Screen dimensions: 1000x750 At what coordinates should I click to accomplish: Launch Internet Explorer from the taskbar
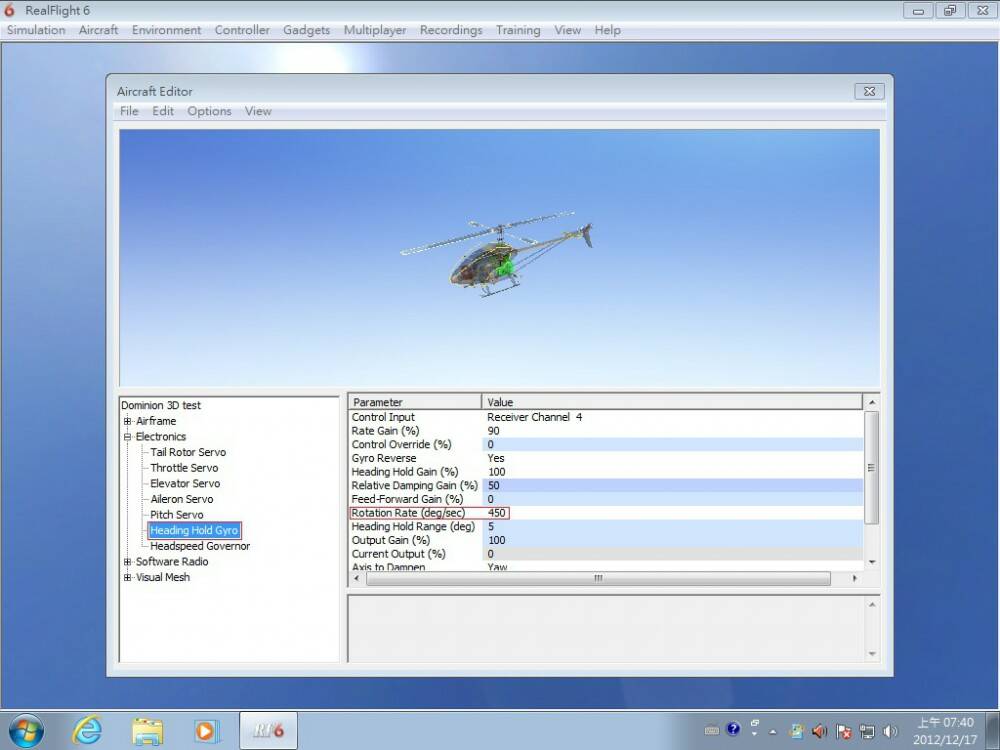(x=87, y=730)
